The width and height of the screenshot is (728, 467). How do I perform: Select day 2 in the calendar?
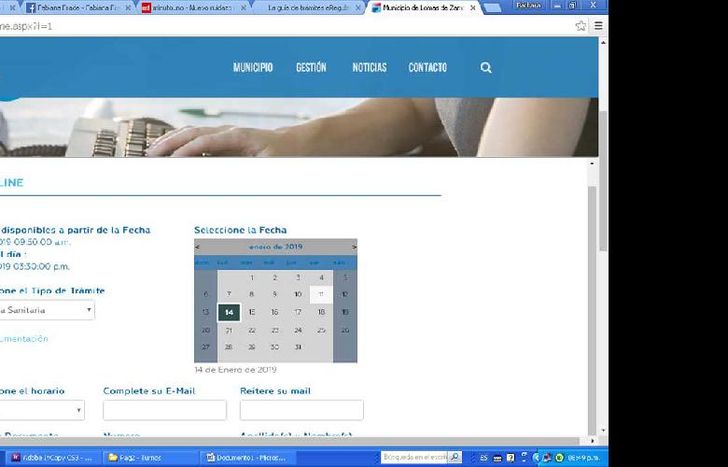click(x=275, y=278)
